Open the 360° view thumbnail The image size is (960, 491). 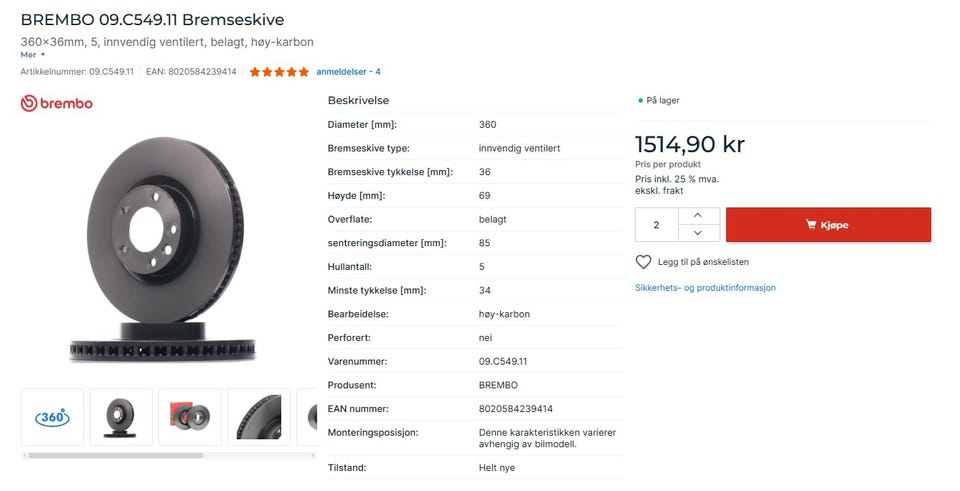[52, 417]
